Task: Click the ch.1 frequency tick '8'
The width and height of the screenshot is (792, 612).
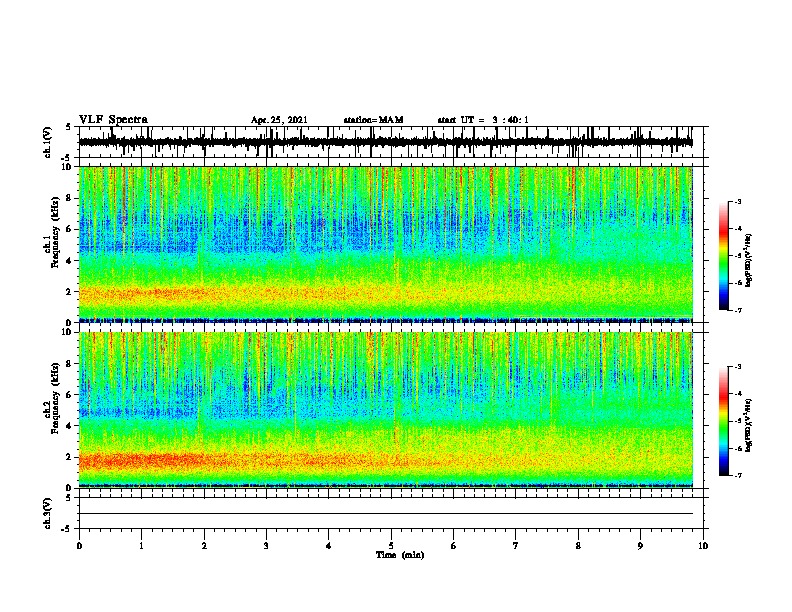Action: coord(70,198)
